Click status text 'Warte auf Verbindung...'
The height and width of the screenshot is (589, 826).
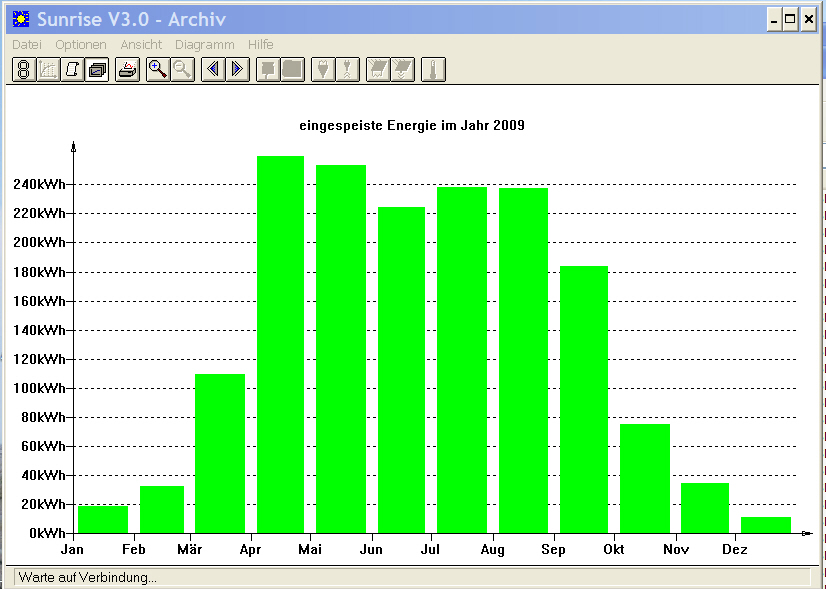(87, 577)
